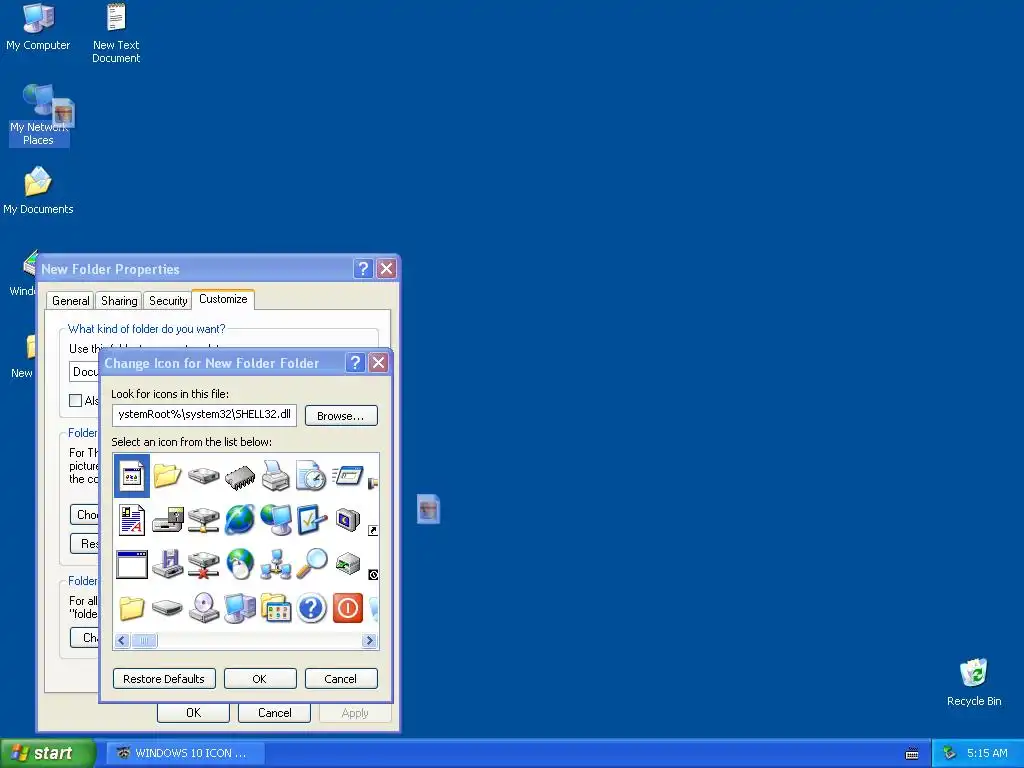Select the open yellow folder icon in the list

point(167,475)
